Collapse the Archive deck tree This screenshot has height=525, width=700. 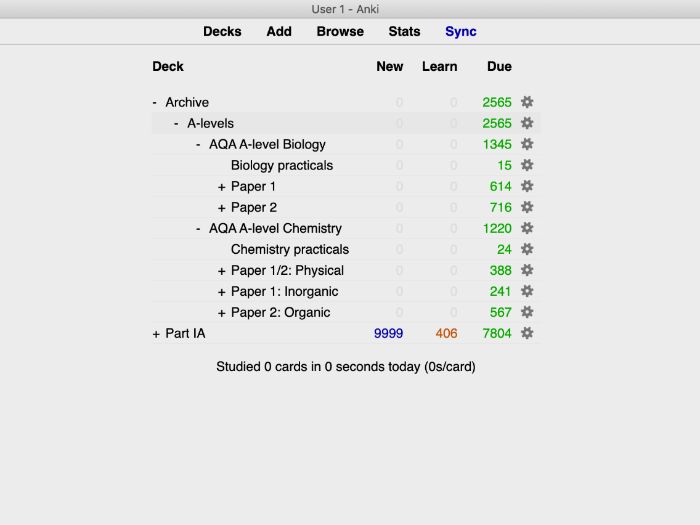[155, 102]
